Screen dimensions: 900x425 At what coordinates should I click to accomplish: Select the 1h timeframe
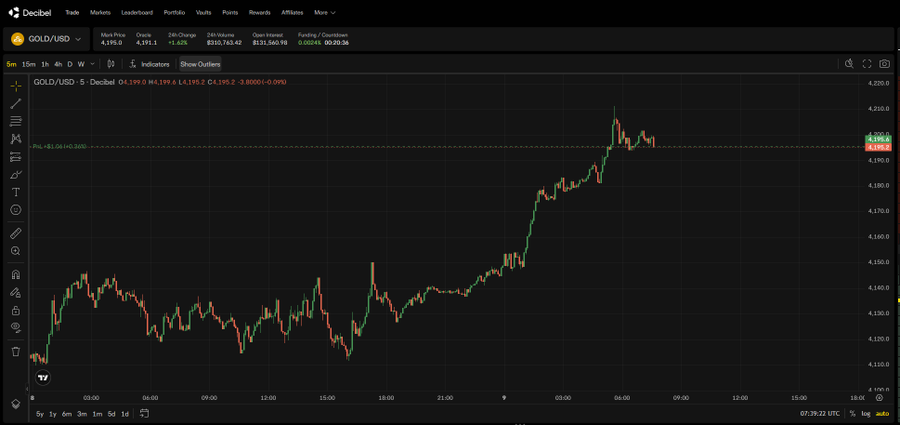click(x=45, y=64)
